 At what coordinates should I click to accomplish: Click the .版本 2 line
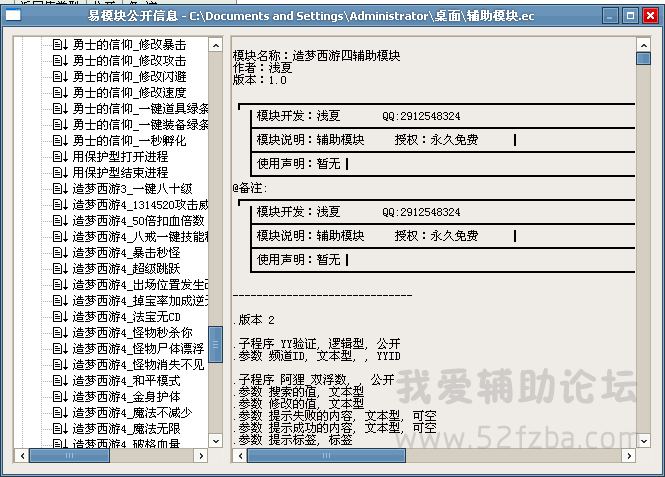point(254,320)
